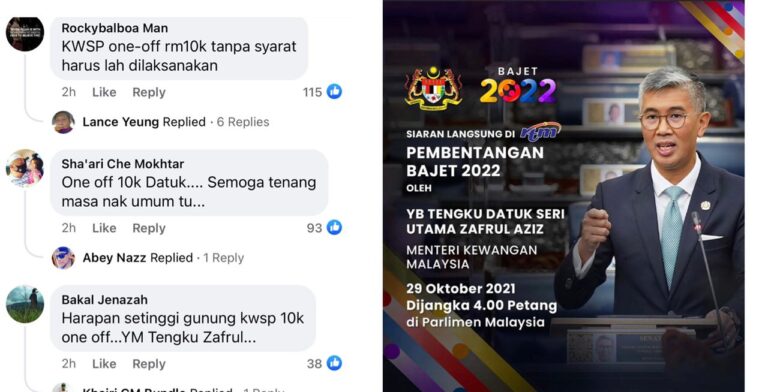Expand replies from Lance Yeung Replied

tap(144, 122)
